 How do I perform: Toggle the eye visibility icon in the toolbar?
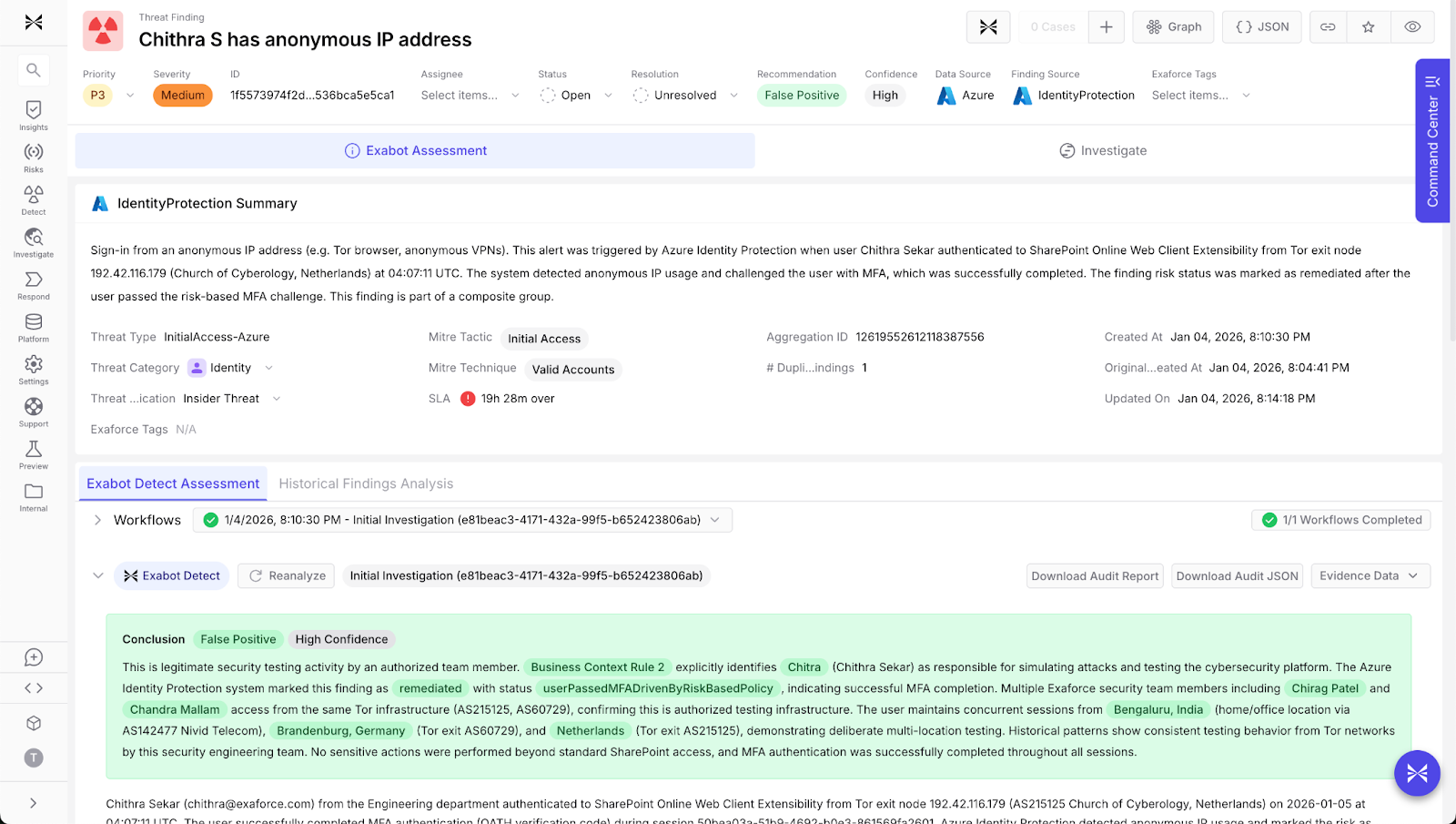[x=1412, y=26]
